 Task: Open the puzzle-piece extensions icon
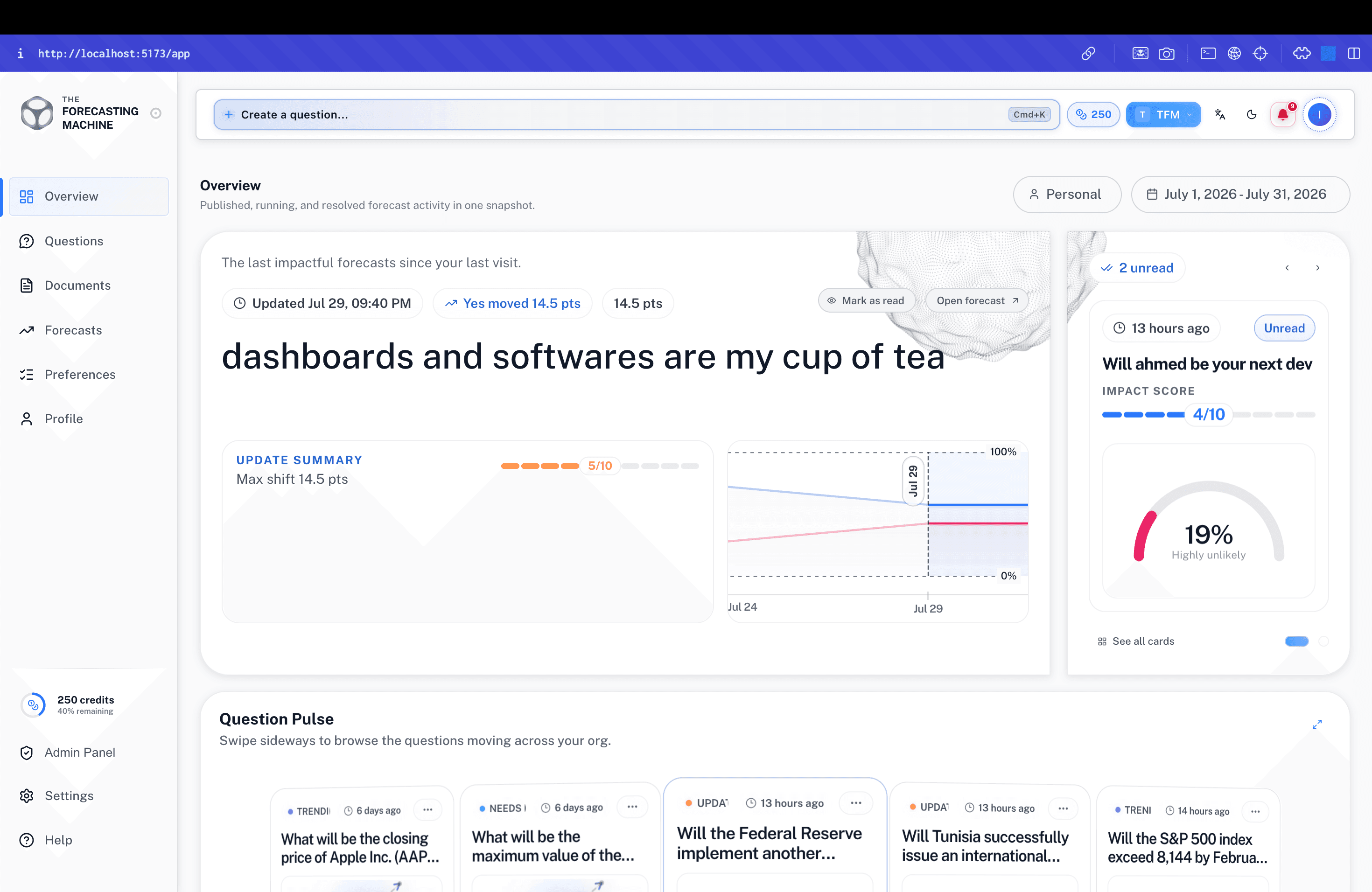pos(1302,54)
